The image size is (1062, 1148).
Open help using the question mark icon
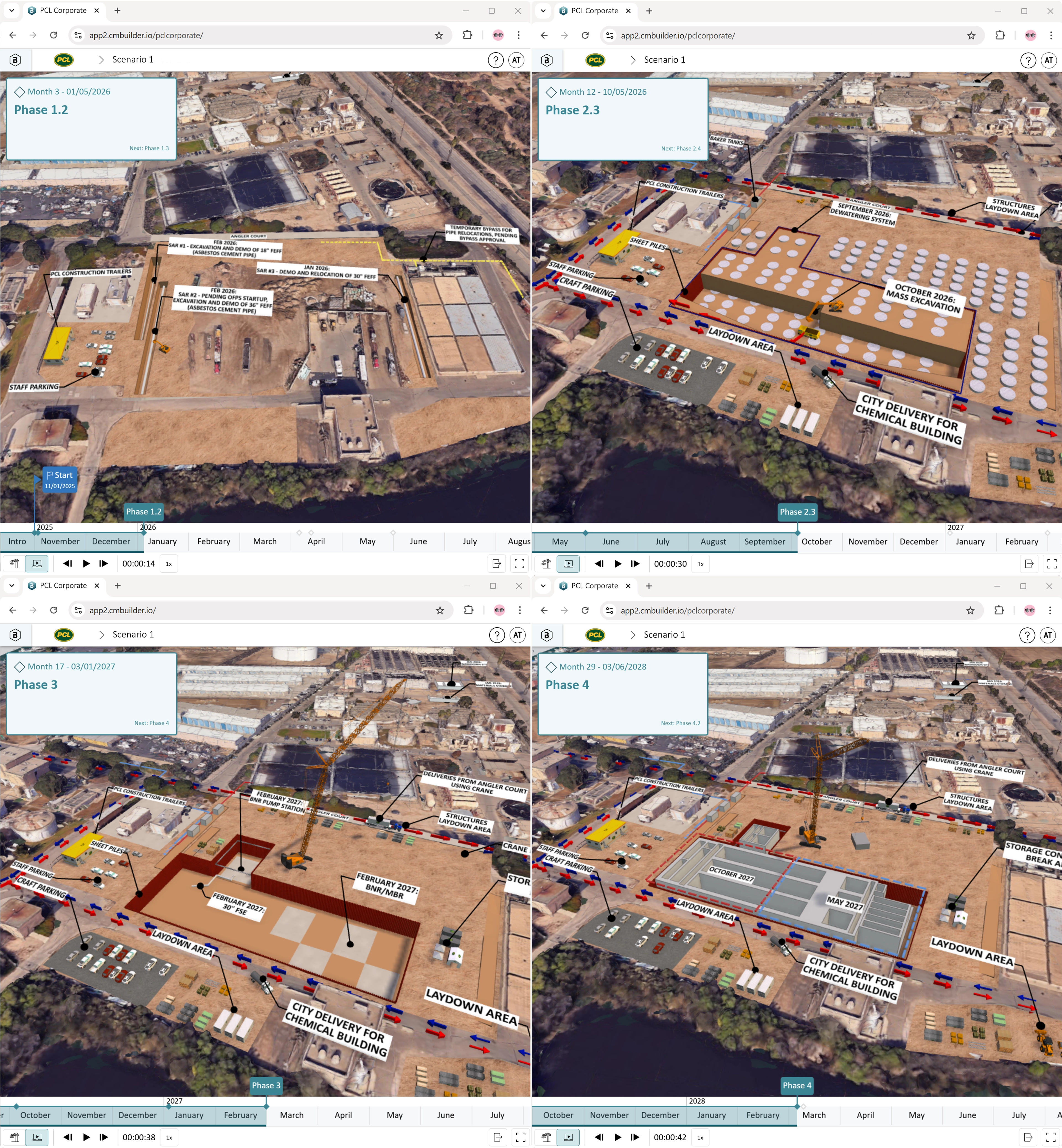coord(495,59)
